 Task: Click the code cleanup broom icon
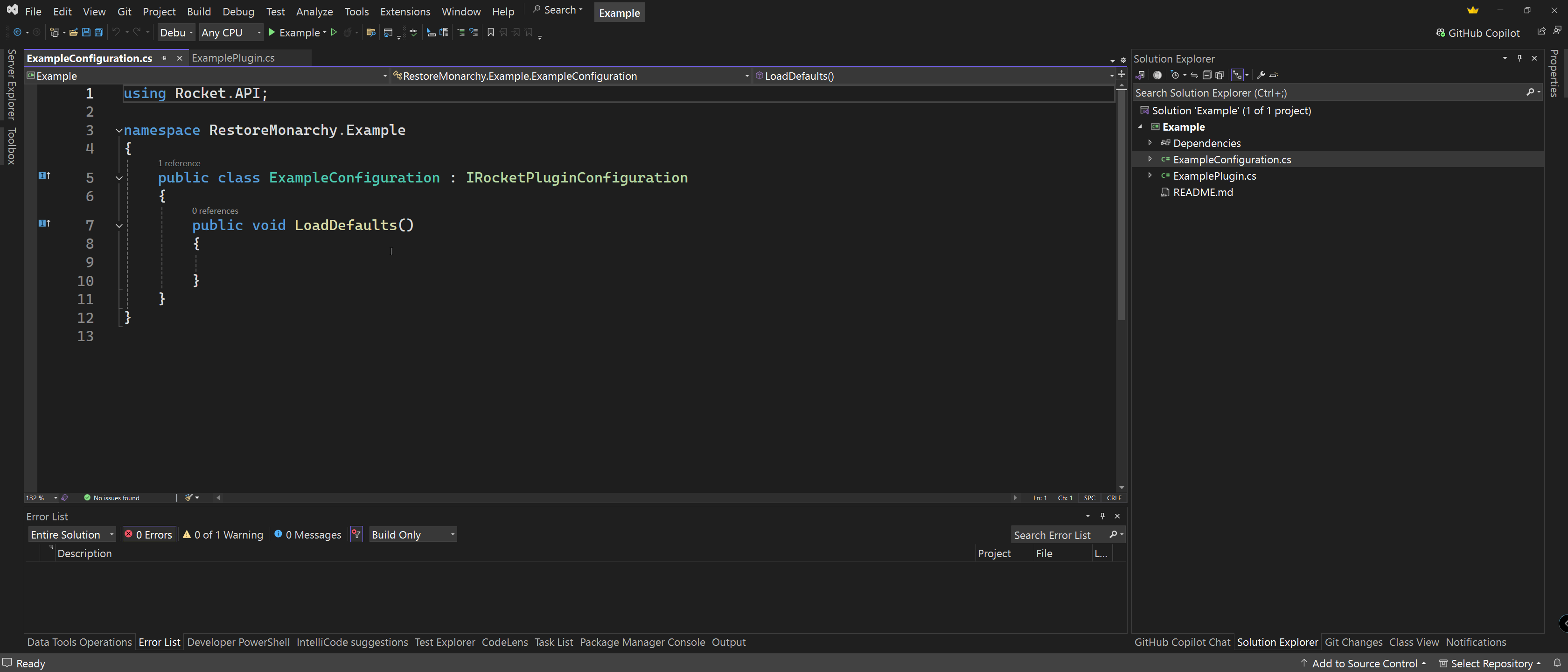(189, 497)
